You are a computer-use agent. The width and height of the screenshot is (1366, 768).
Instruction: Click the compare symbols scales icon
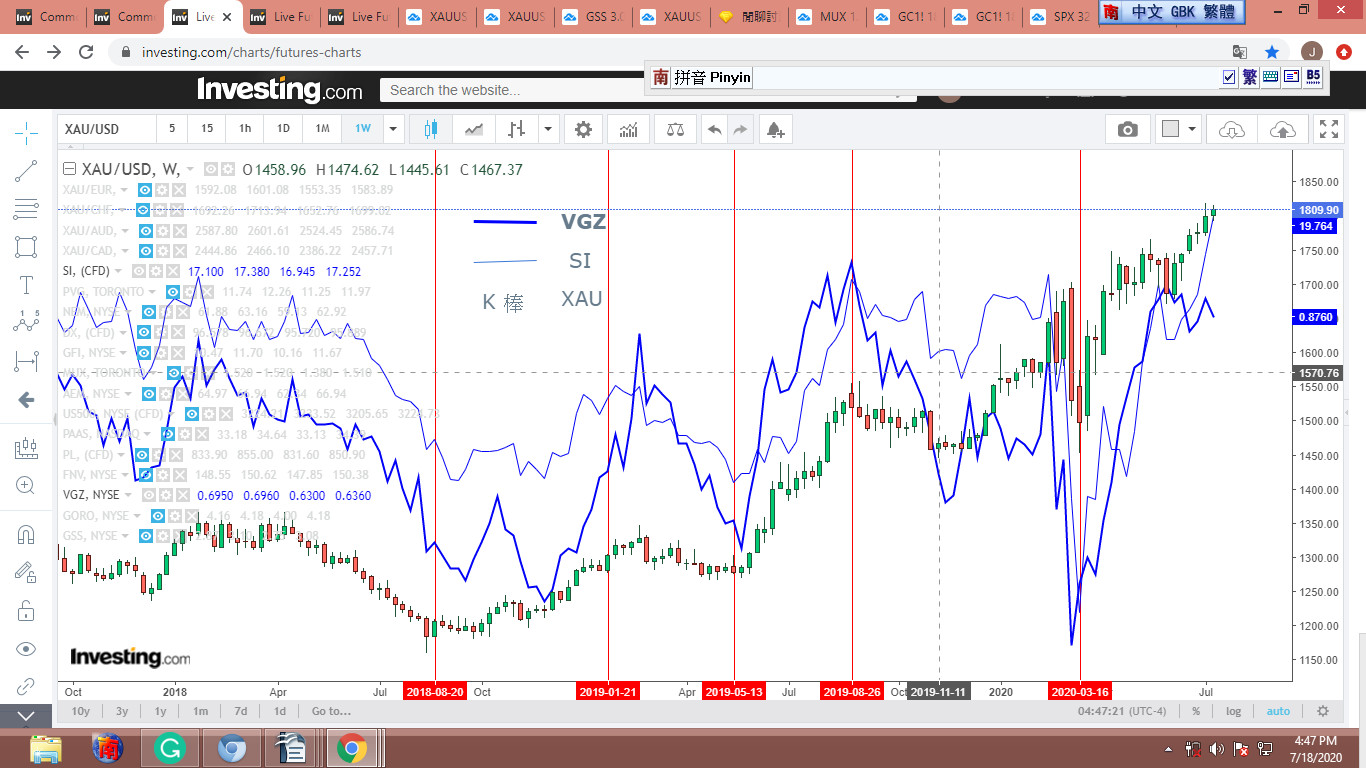tap(675, 129)
